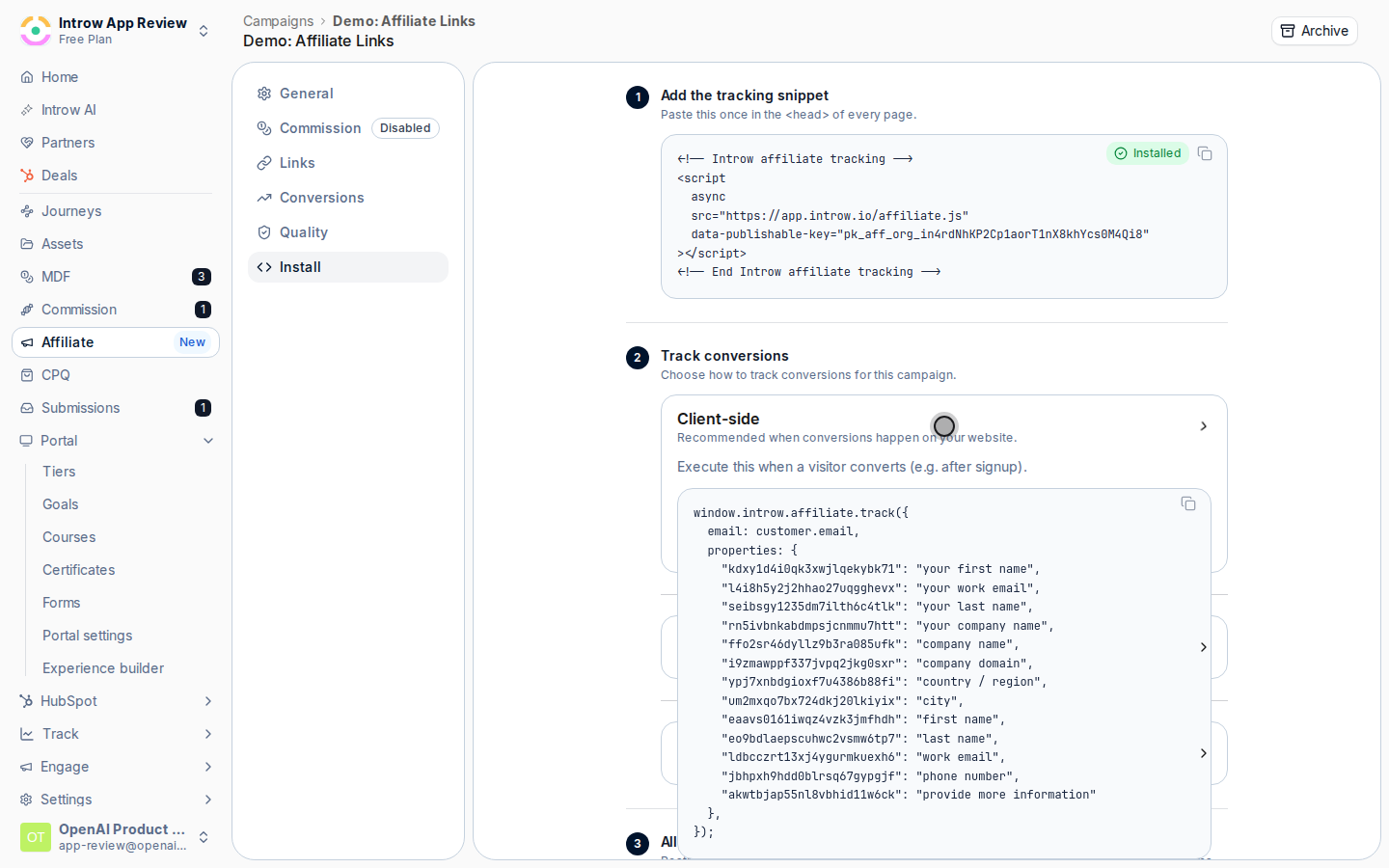Copy the tracking snippet code

pyautogui.click(x=1205, y=153)
